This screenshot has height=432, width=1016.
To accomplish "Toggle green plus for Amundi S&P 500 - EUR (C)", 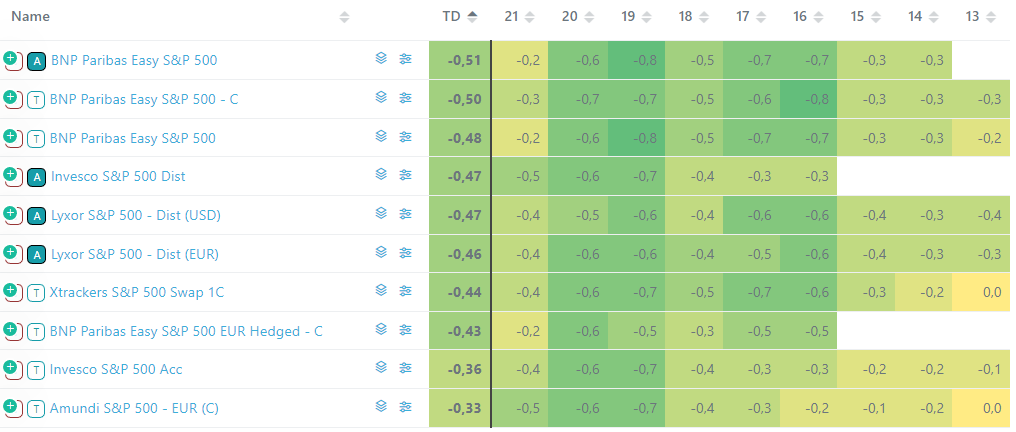I will [x=11, y=407].
